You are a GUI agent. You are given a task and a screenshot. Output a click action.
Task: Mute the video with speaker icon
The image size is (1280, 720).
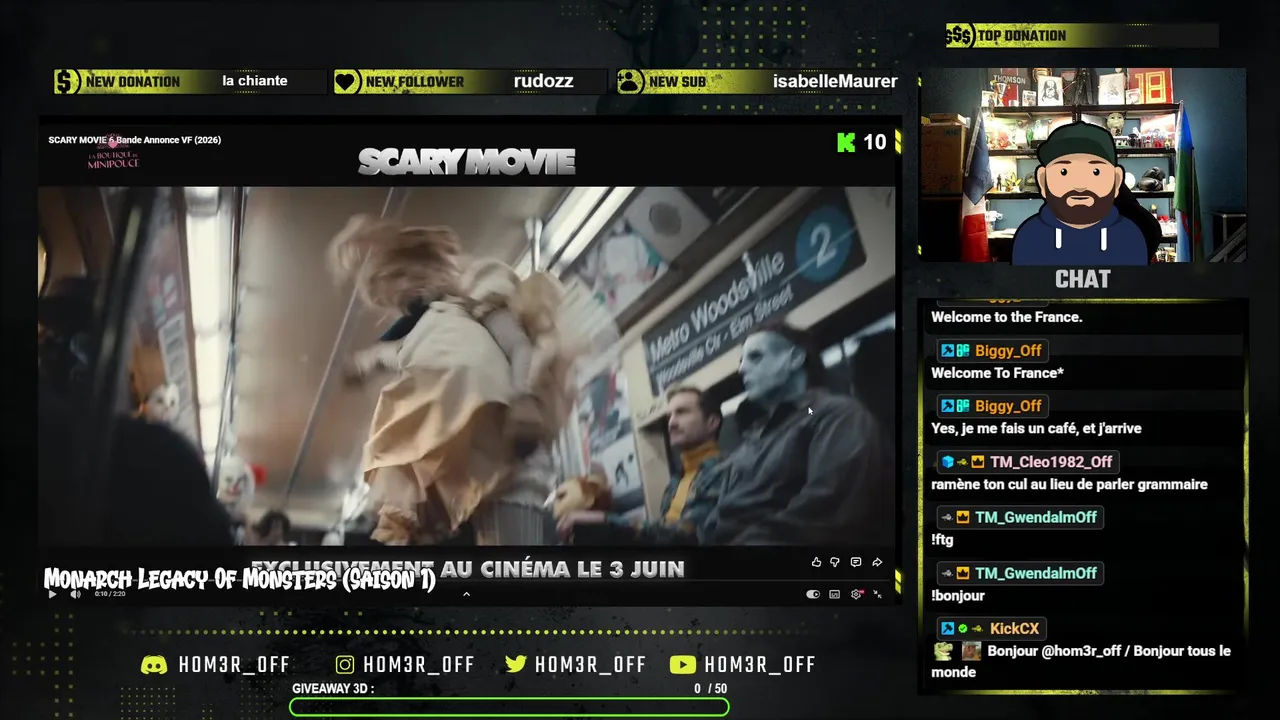tap(75, 594)
